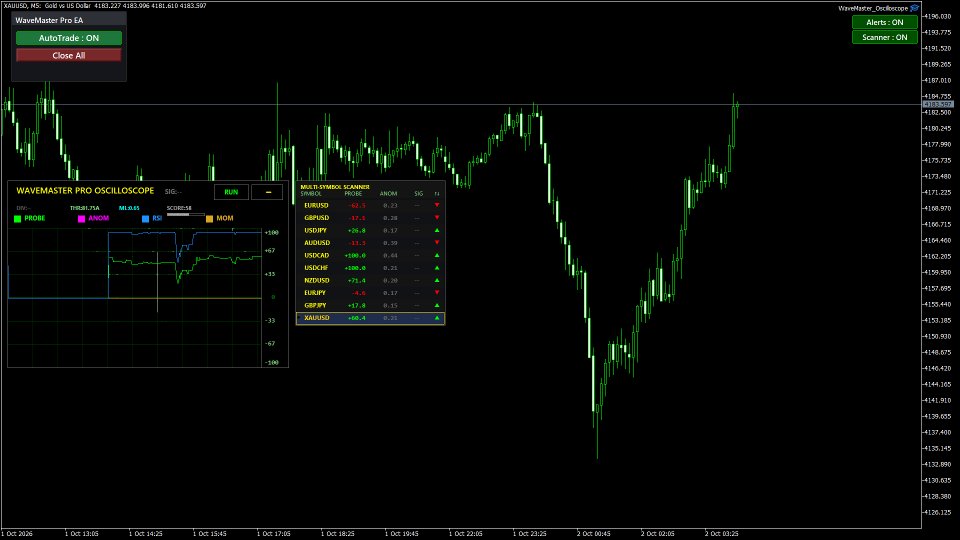Click the 0.39 ANOM value for AUDUSD
The width and height of the screenshot is (960, 540).
point(390,243)
